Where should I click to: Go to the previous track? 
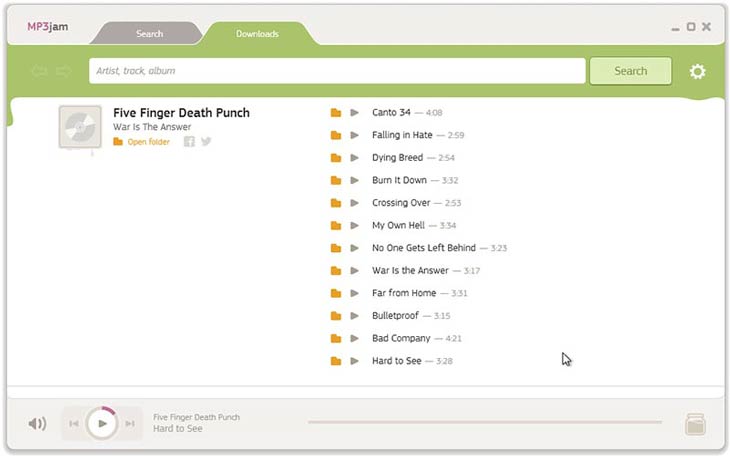[x=74, y=424]
